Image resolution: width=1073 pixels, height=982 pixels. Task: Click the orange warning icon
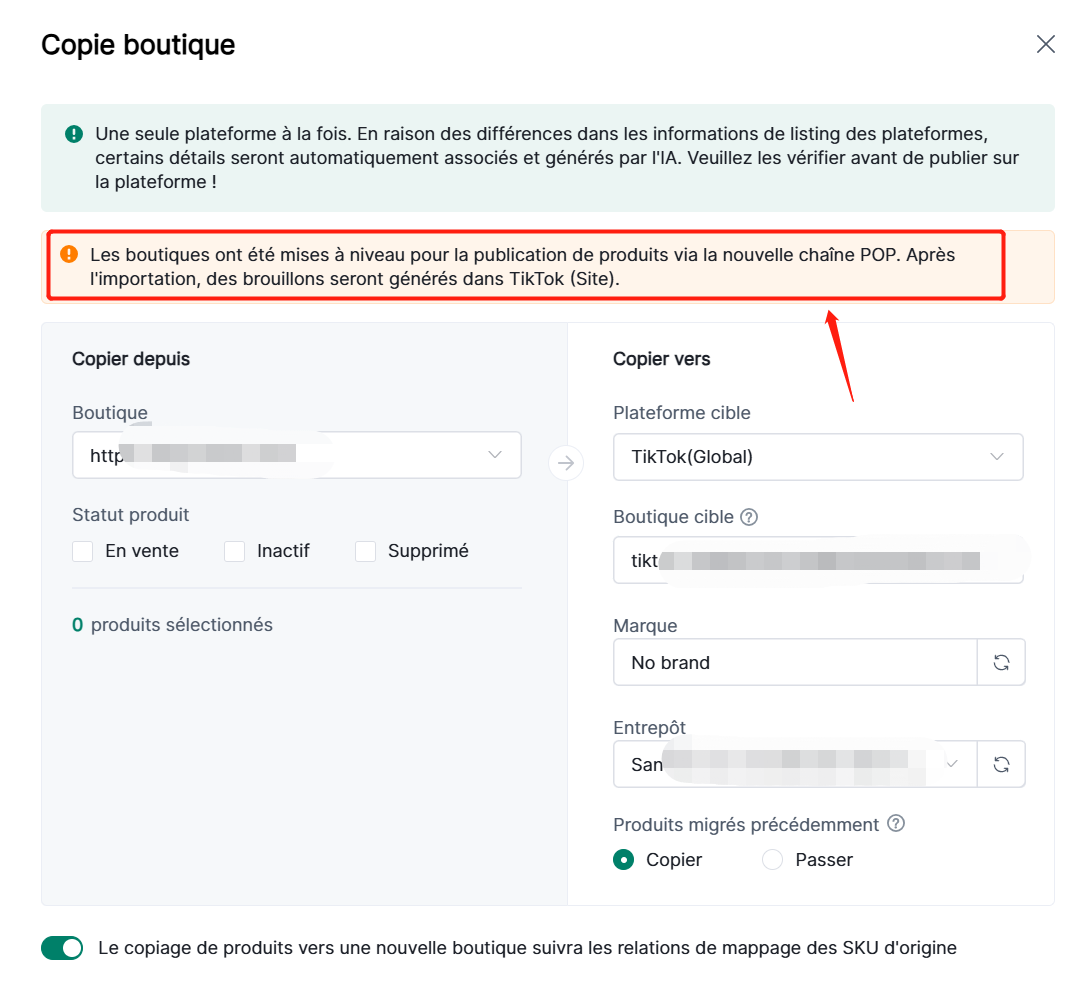(x=69, y=254)
